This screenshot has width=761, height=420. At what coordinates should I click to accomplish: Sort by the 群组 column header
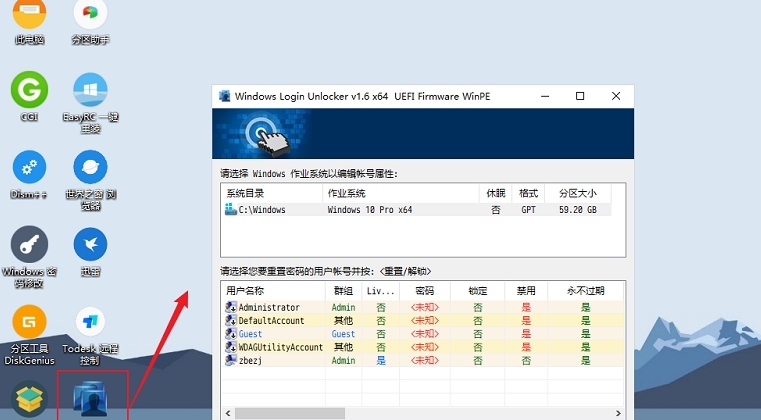(x=344, y=290)
